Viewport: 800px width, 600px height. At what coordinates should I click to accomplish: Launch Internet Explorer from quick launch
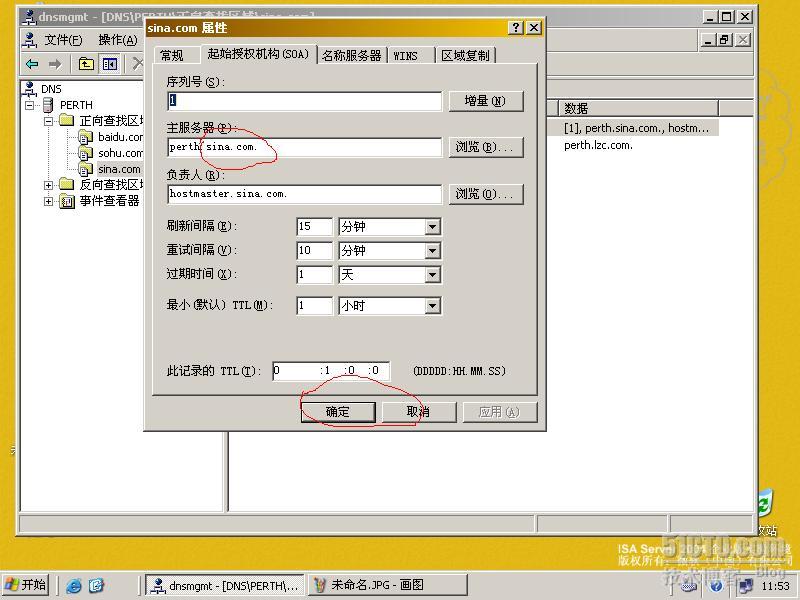click(74, 585)
